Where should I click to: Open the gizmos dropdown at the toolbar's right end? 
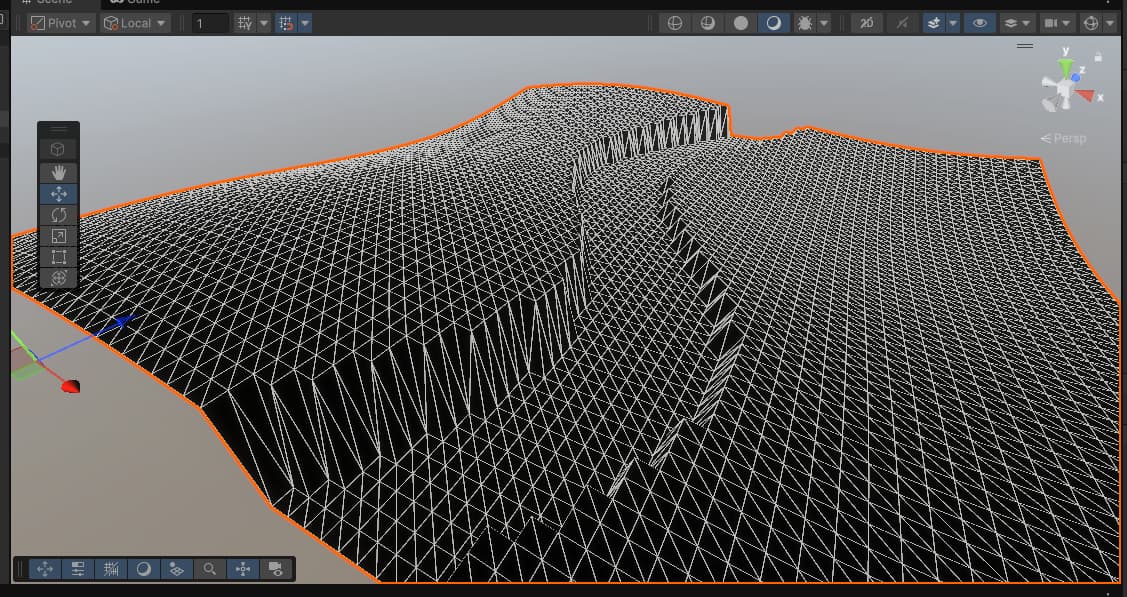coord(1107,22)
